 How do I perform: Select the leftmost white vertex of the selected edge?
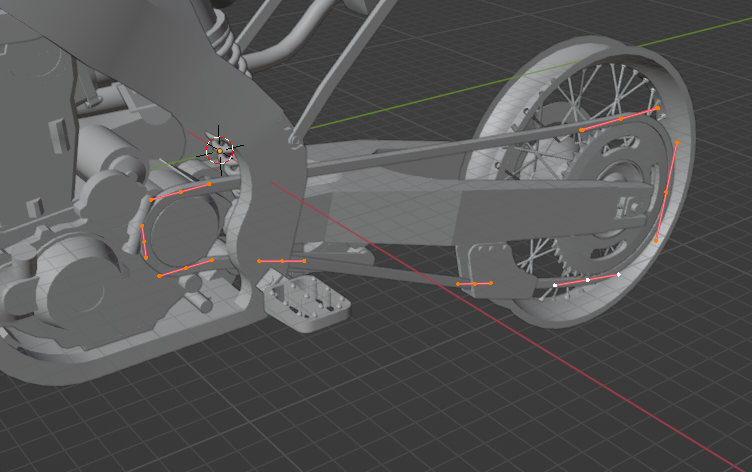pyautogui.click(x=555, y=285)
